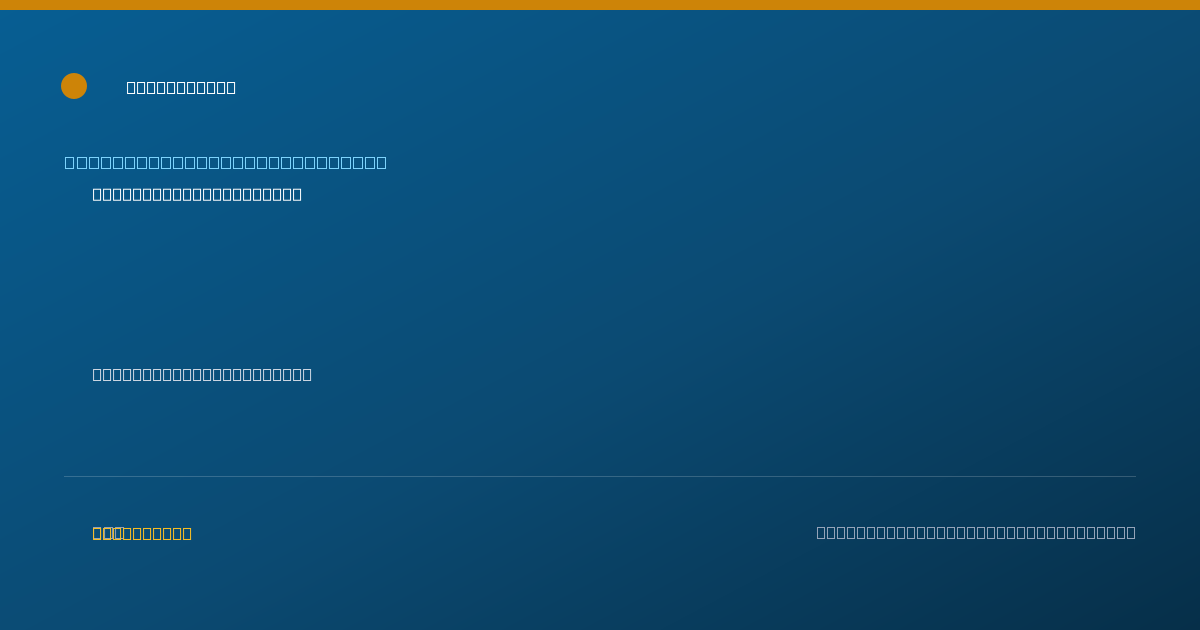Click the thin horizontal divider line
The height and width of the screenshot is (630, 1200).
pos(600,476)
